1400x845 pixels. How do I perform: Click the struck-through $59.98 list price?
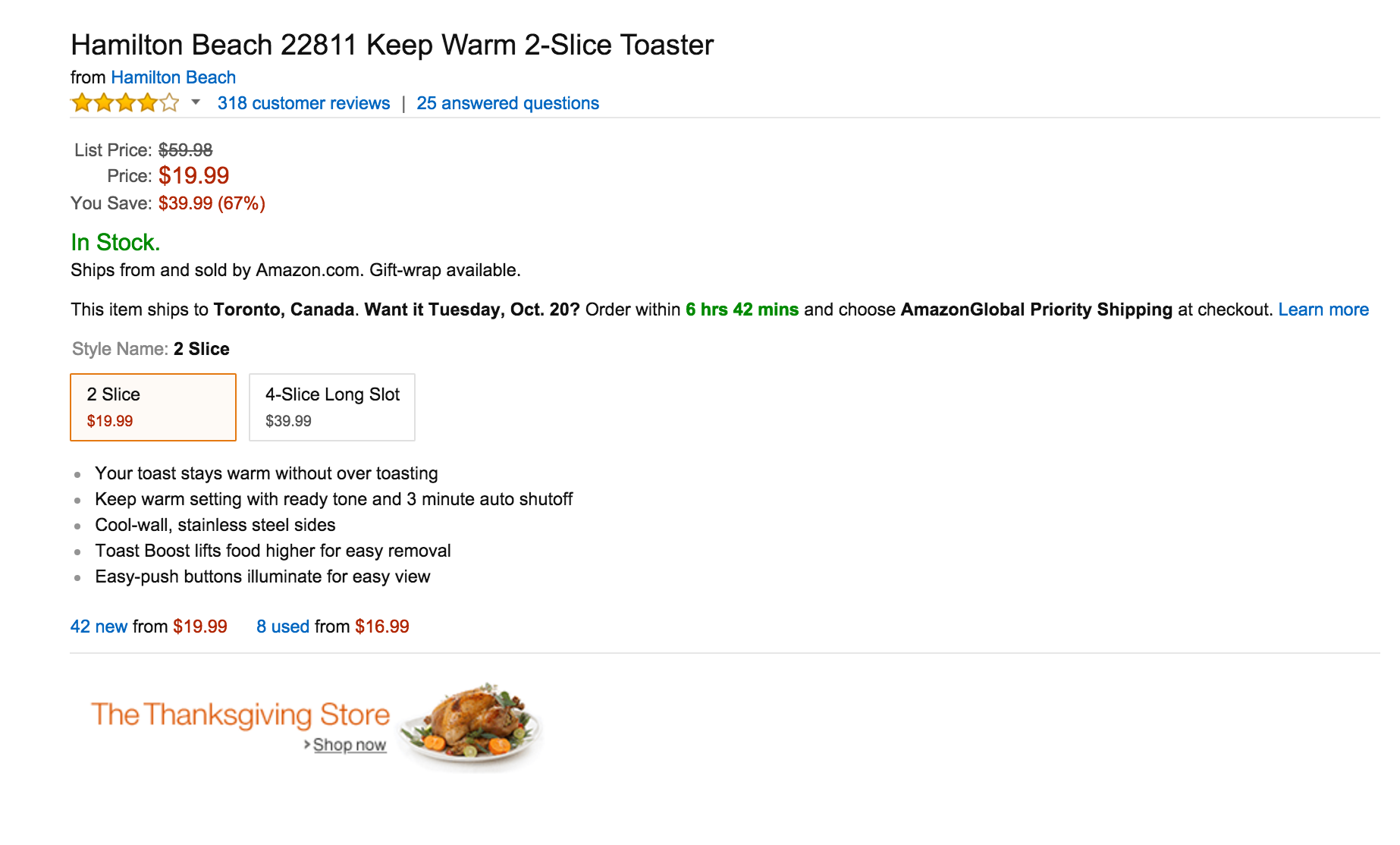185,150
